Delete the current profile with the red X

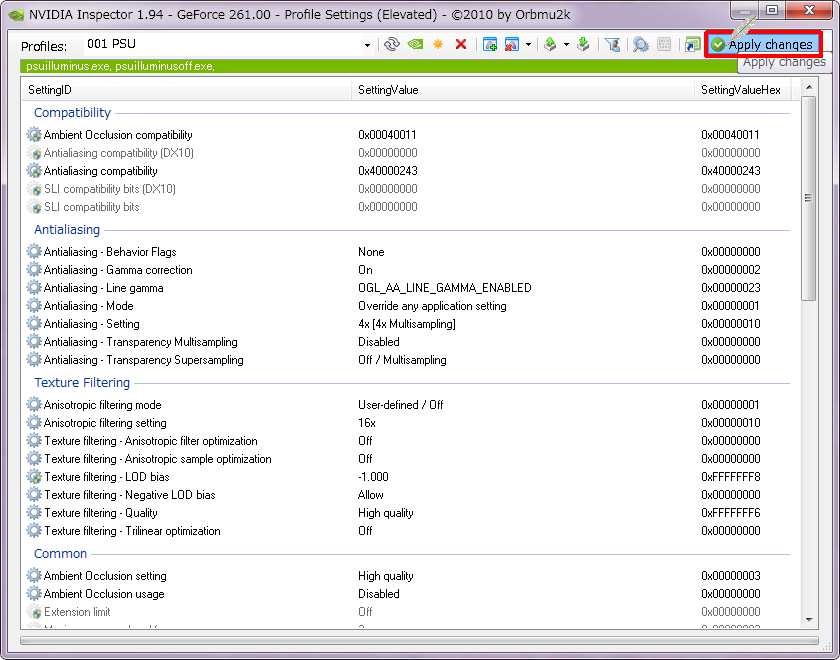click(461, 44)
